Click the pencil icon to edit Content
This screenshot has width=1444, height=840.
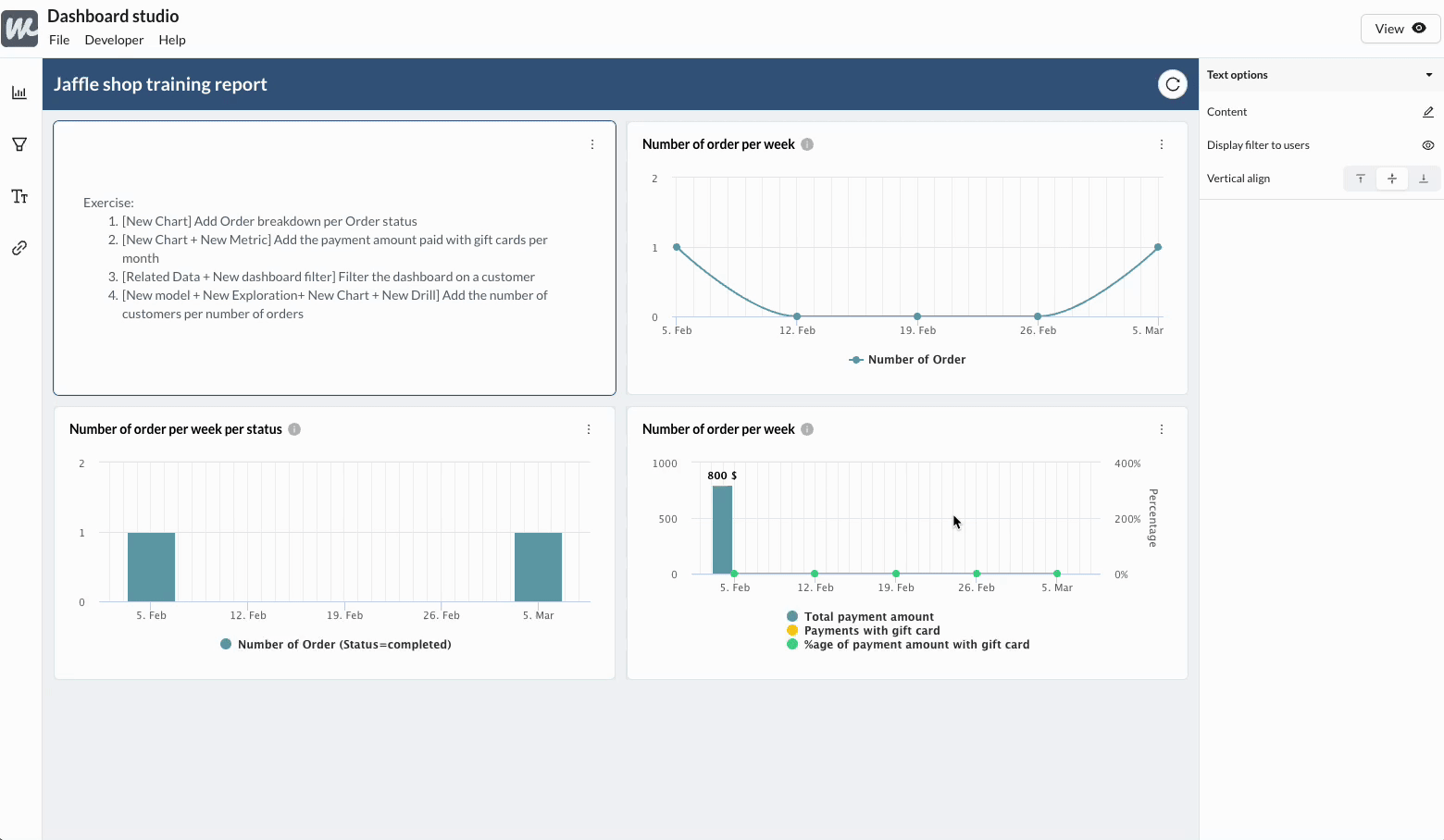point(1427,112)
